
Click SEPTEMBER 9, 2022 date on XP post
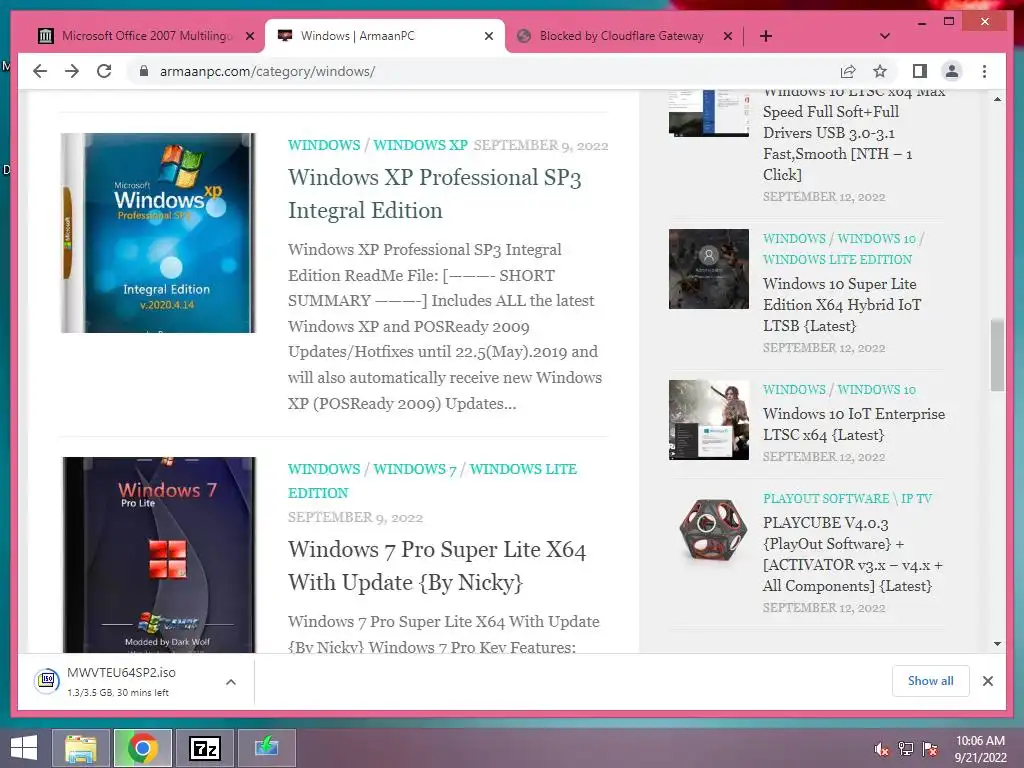pyautogui.click(x=541, y=145)
